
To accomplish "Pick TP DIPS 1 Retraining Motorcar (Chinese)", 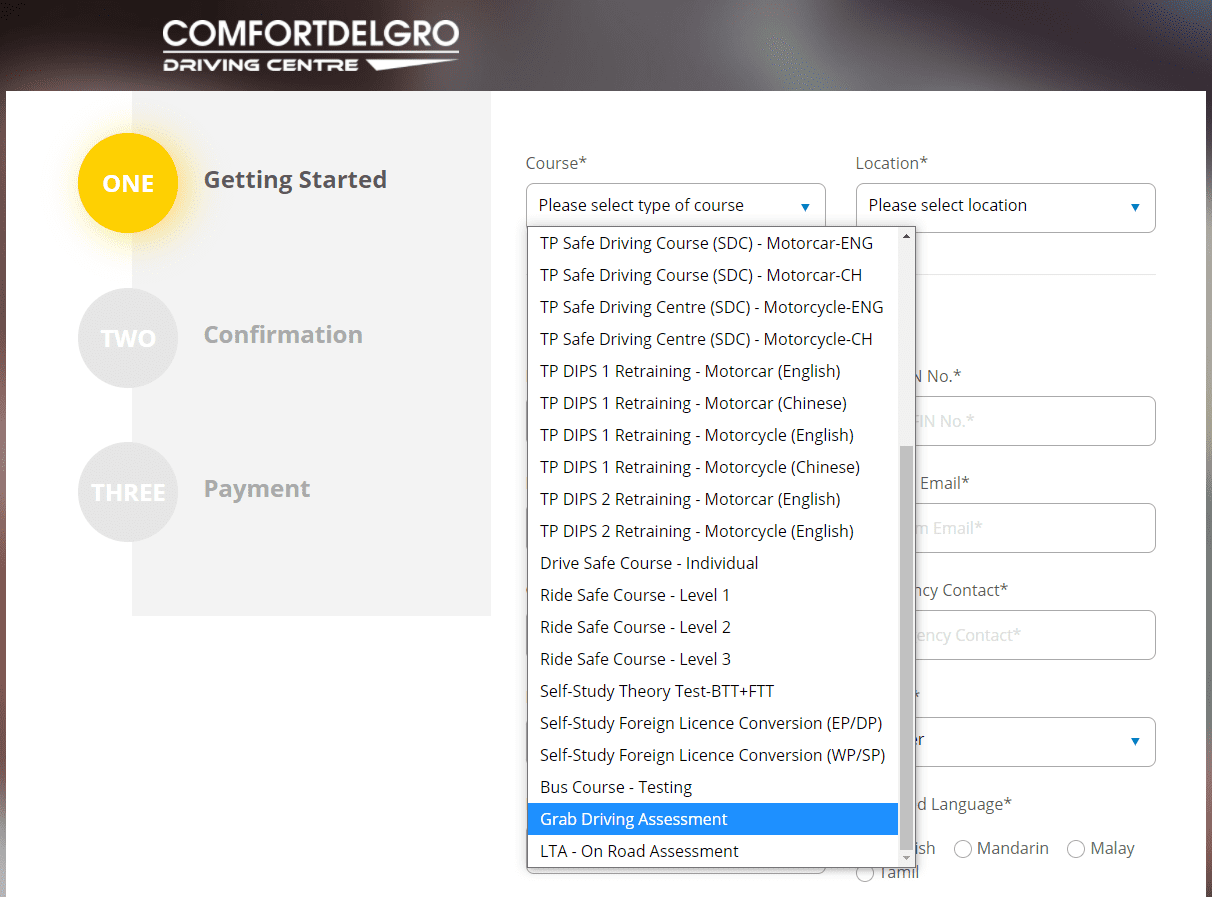I will click(712, 403).
